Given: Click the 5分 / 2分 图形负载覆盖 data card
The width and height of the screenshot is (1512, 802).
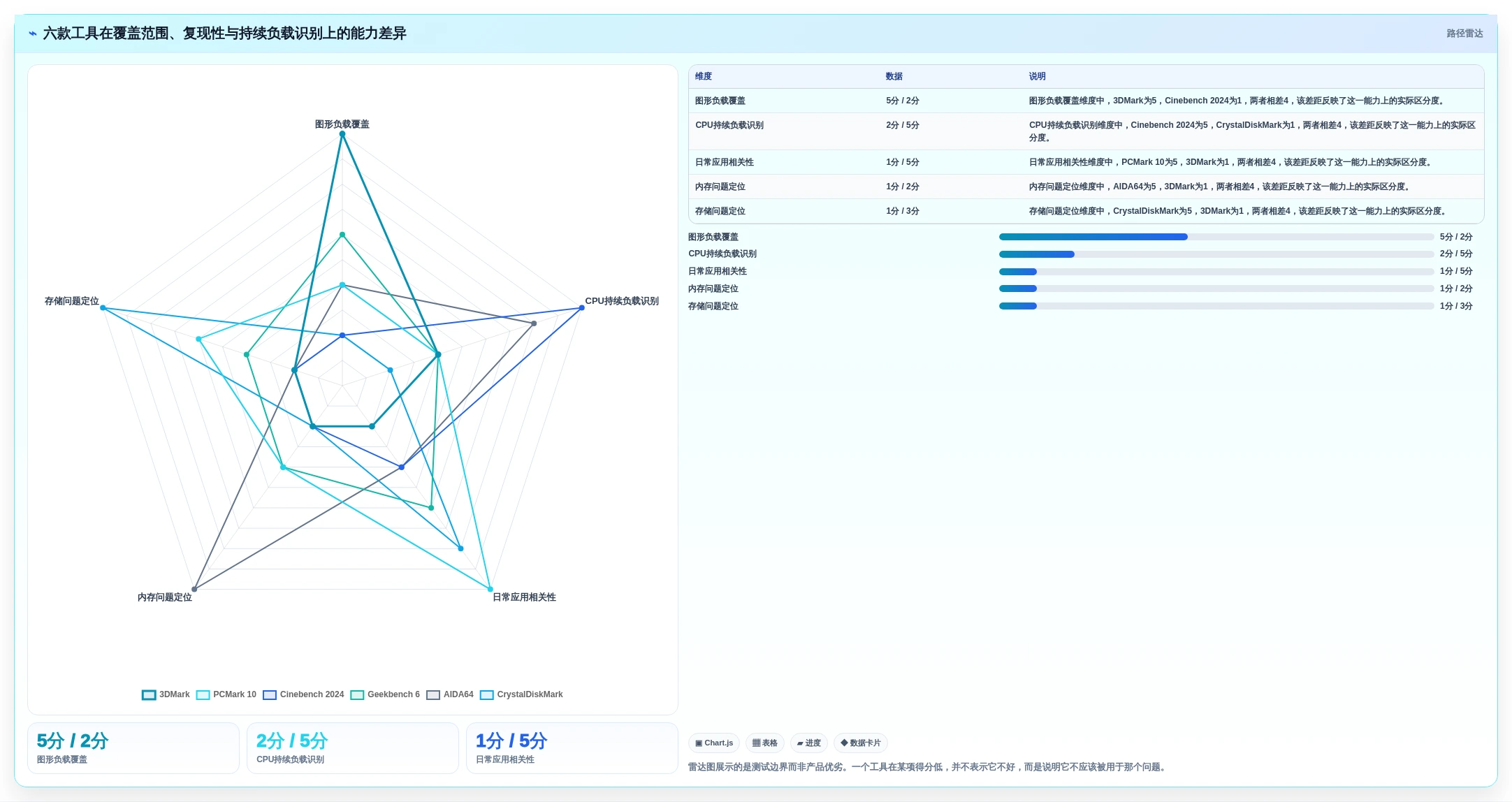Looking at the screenshot, I should pyautogui.click(x=133, y=748).
